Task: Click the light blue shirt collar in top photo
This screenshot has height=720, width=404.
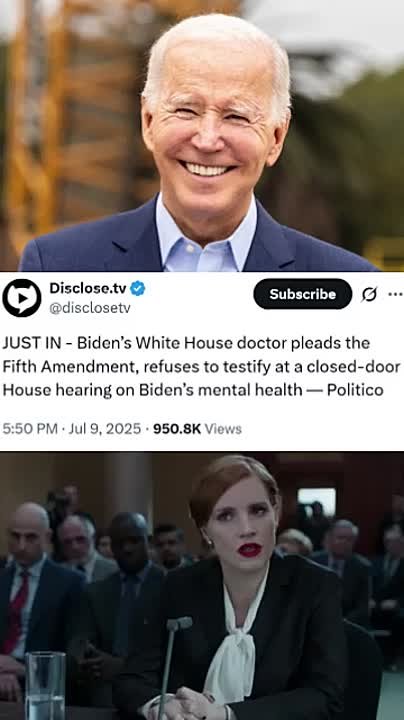Action: click(207, 232)
